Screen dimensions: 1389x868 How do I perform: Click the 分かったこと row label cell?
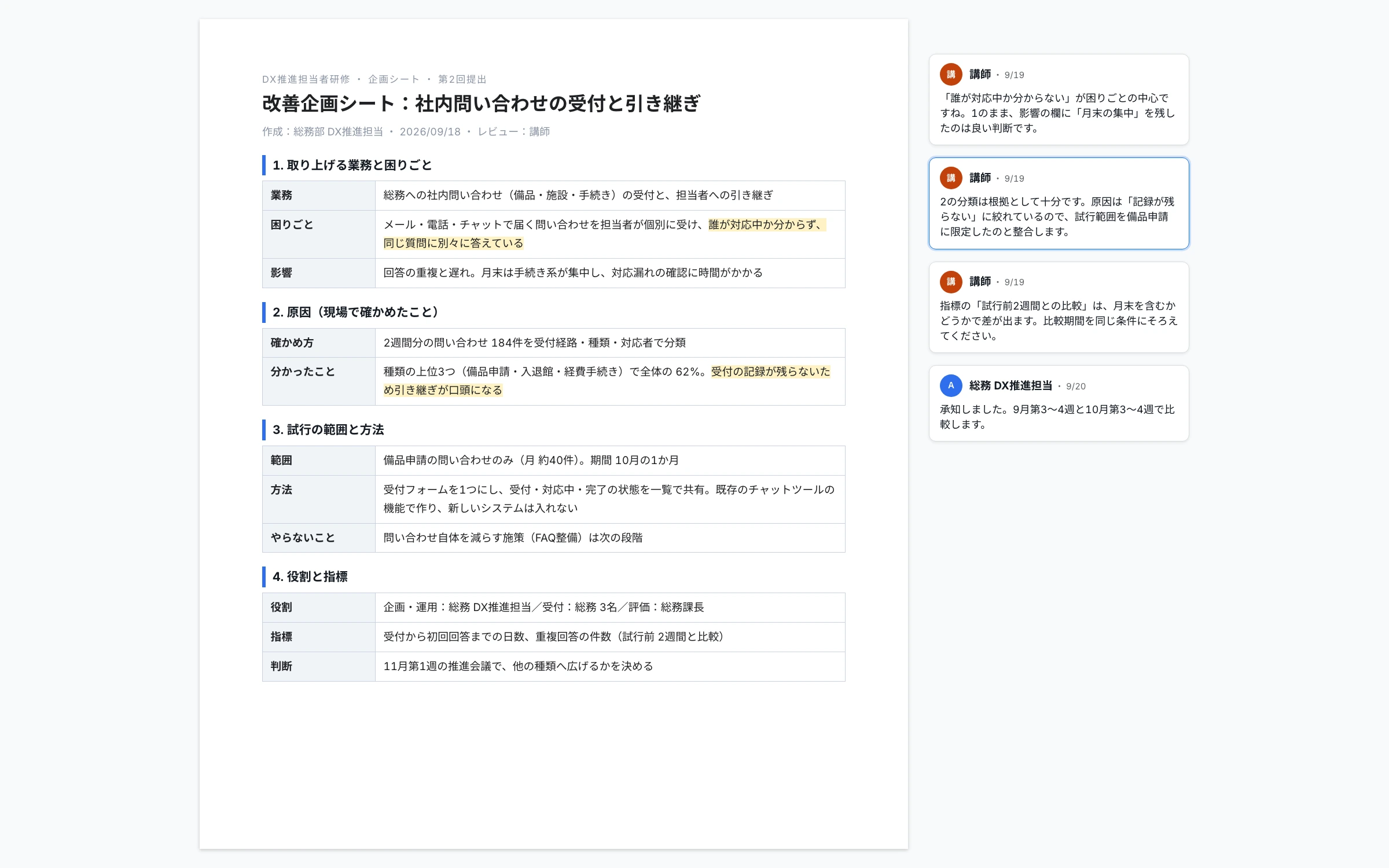(x=319, y=381)
